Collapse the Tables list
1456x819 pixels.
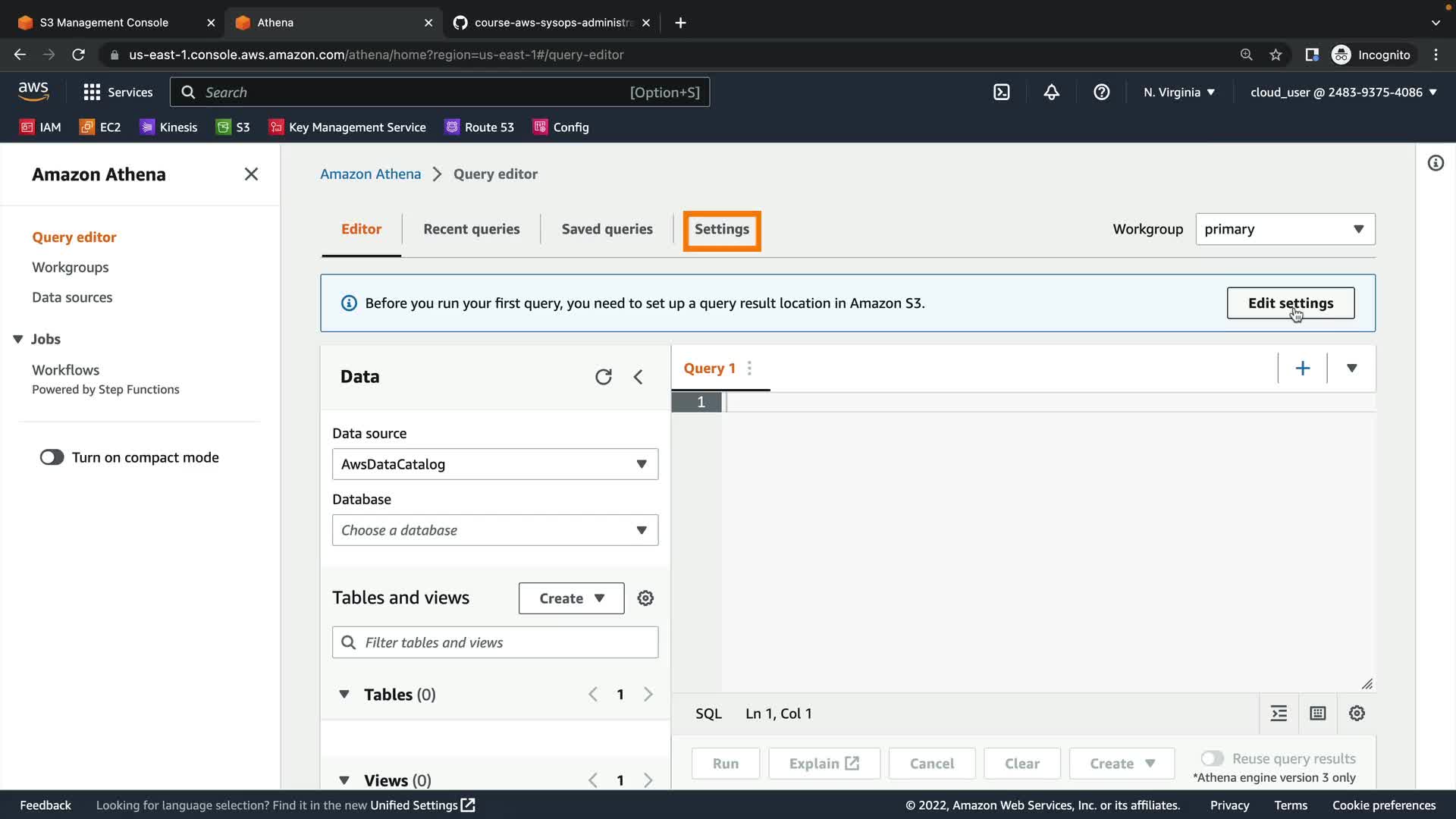[344, 695]
